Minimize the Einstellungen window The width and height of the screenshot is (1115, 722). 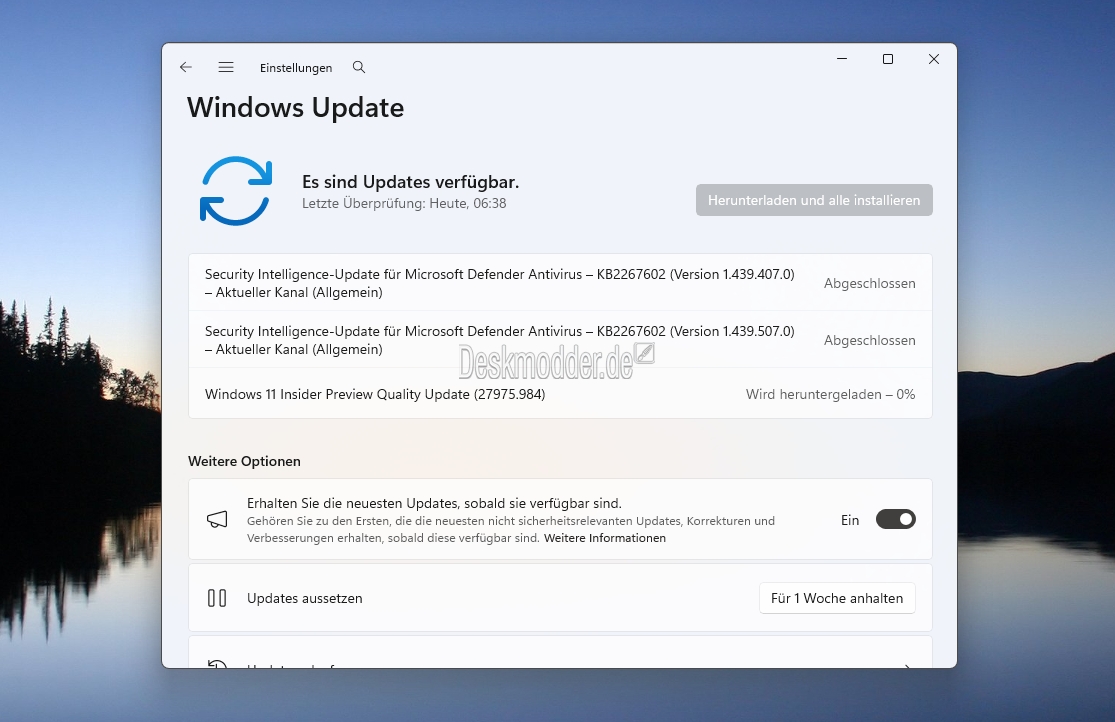pyautogui.click(x=841, y=59)
